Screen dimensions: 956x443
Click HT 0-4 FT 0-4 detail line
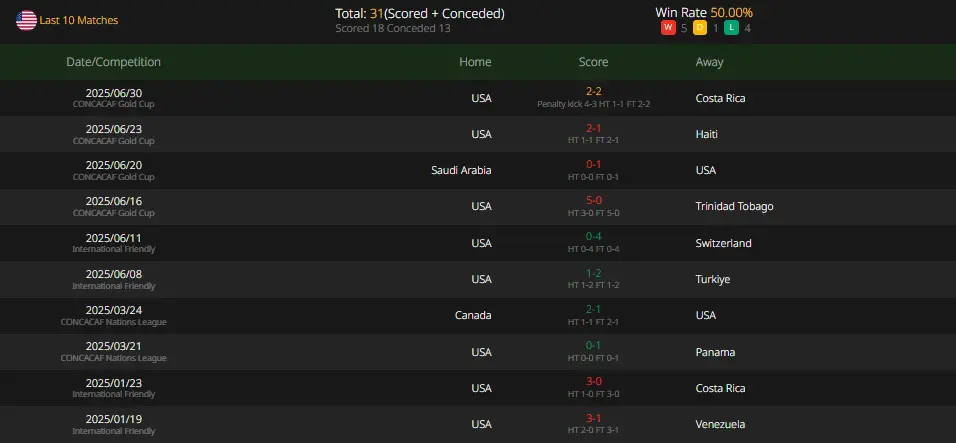pyautogui.click(x=593, y=249)
